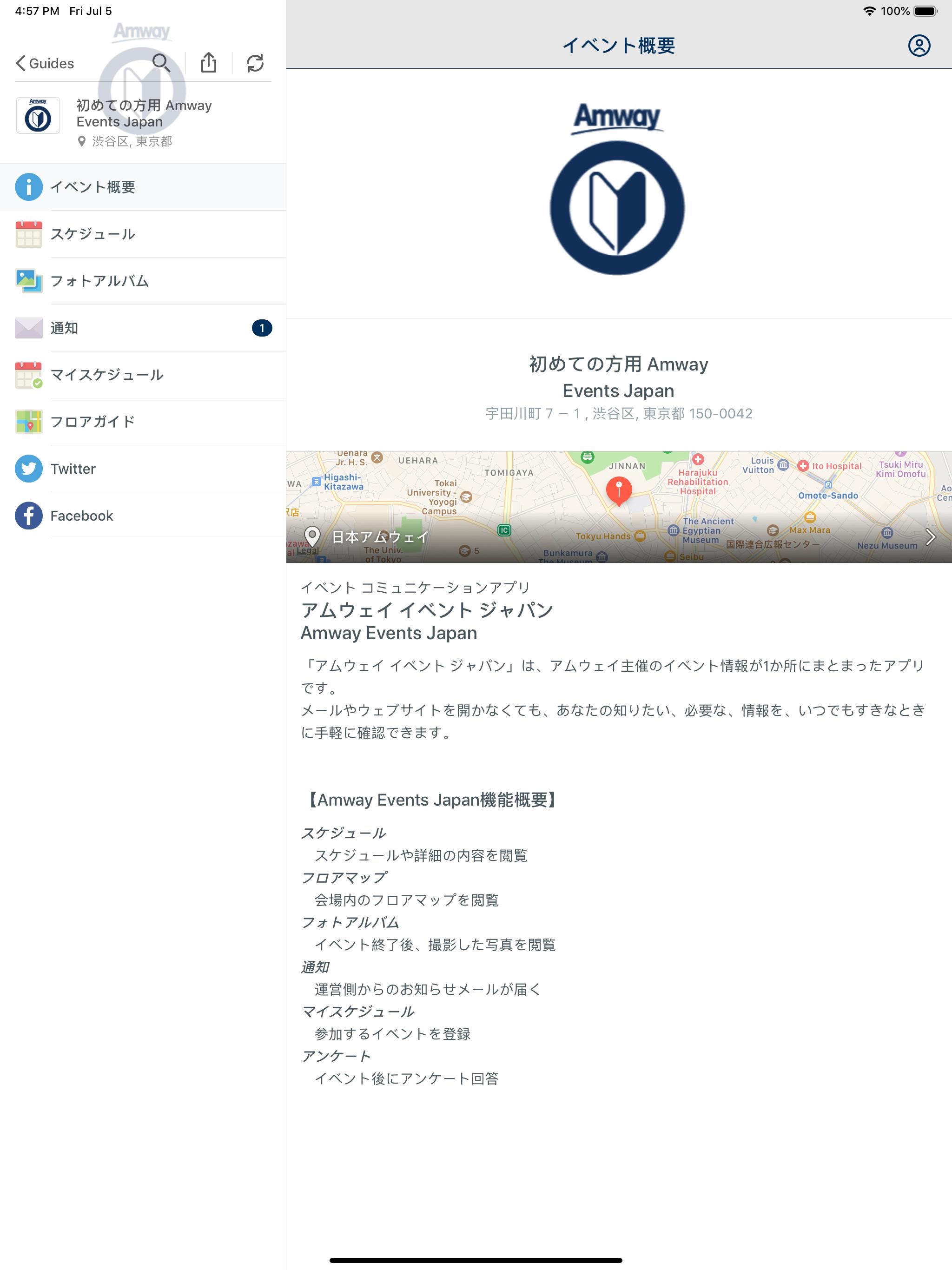Viewport: 952px width, 1270px height.
Task: Go back to Guides
Action: (45, 63)
